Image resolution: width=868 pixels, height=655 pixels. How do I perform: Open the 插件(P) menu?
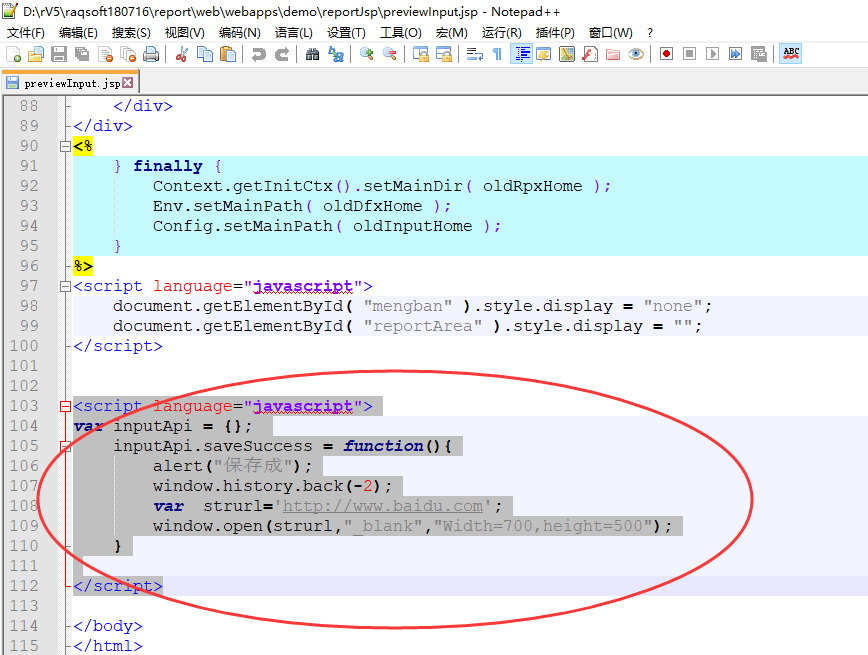click(x=555, y=33)
